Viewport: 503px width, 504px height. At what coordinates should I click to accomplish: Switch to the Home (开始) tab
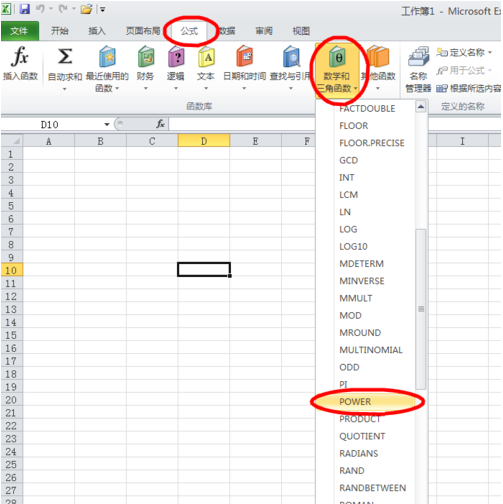click(x=60, y=31)
